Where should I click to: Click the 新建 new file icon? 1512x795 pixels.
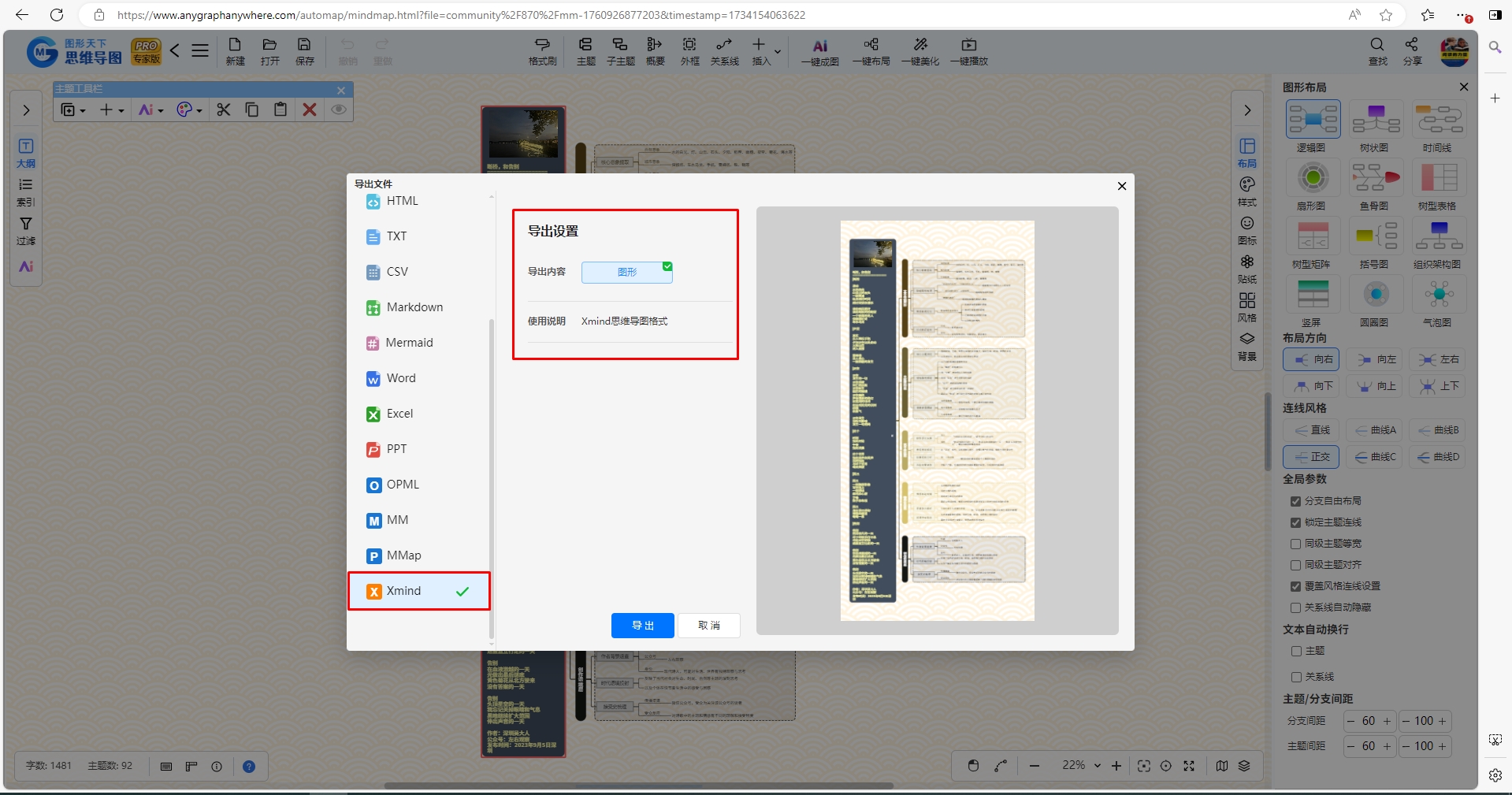click(x=235, y=51)
